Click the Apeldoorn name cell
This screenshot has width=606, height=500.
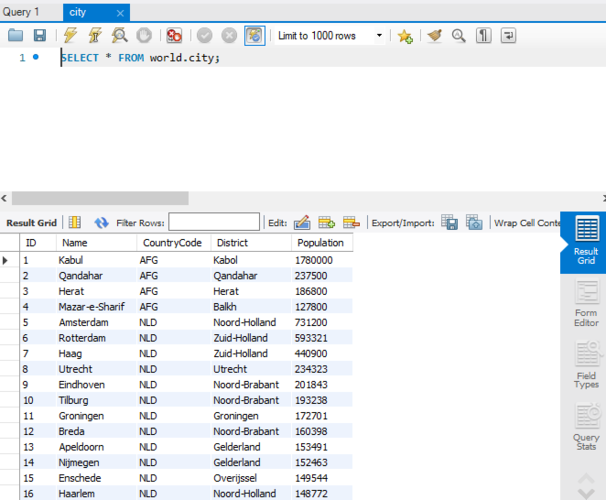97,447
